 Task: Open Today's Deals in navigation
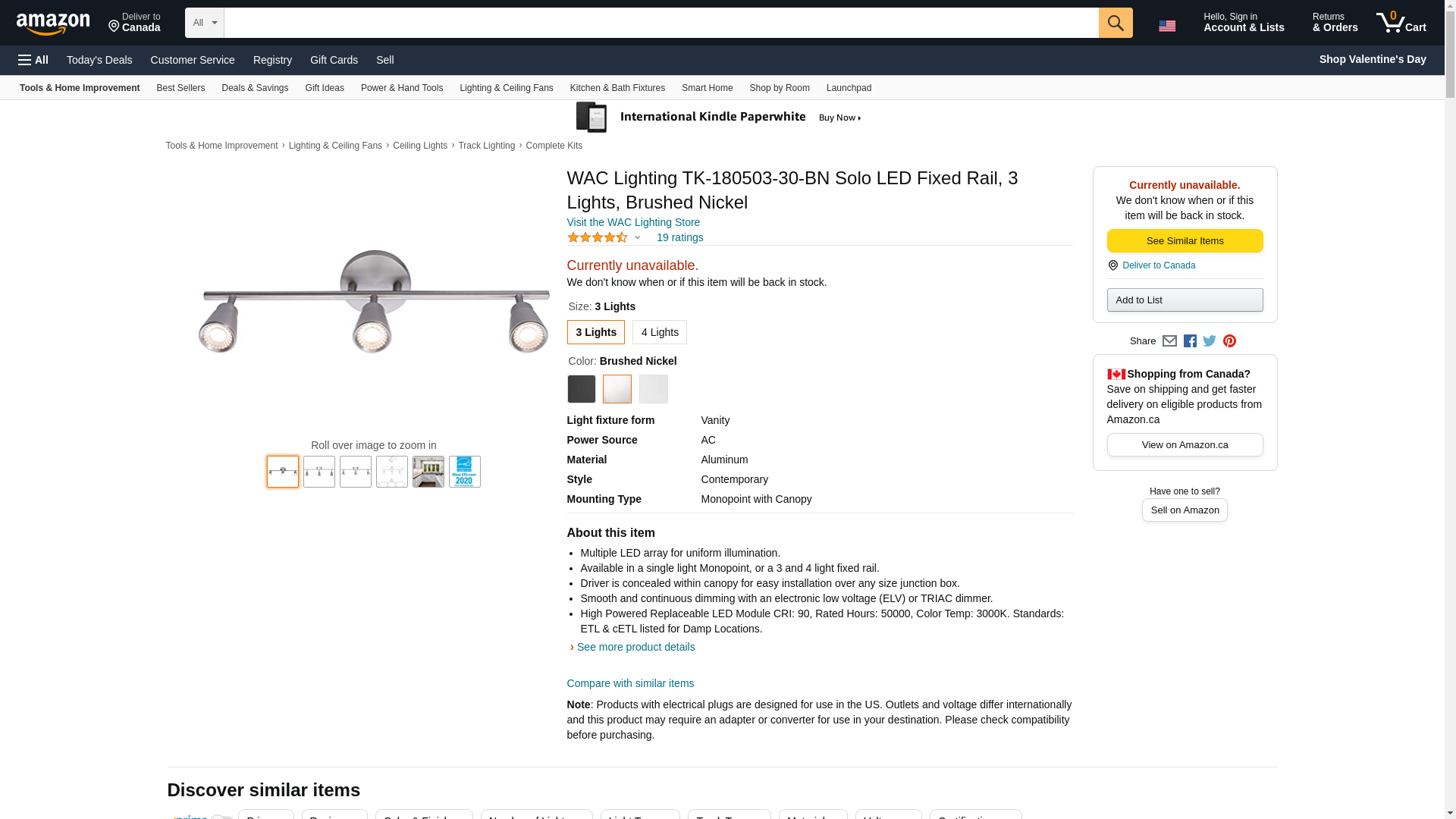click(x=99, y=60)
